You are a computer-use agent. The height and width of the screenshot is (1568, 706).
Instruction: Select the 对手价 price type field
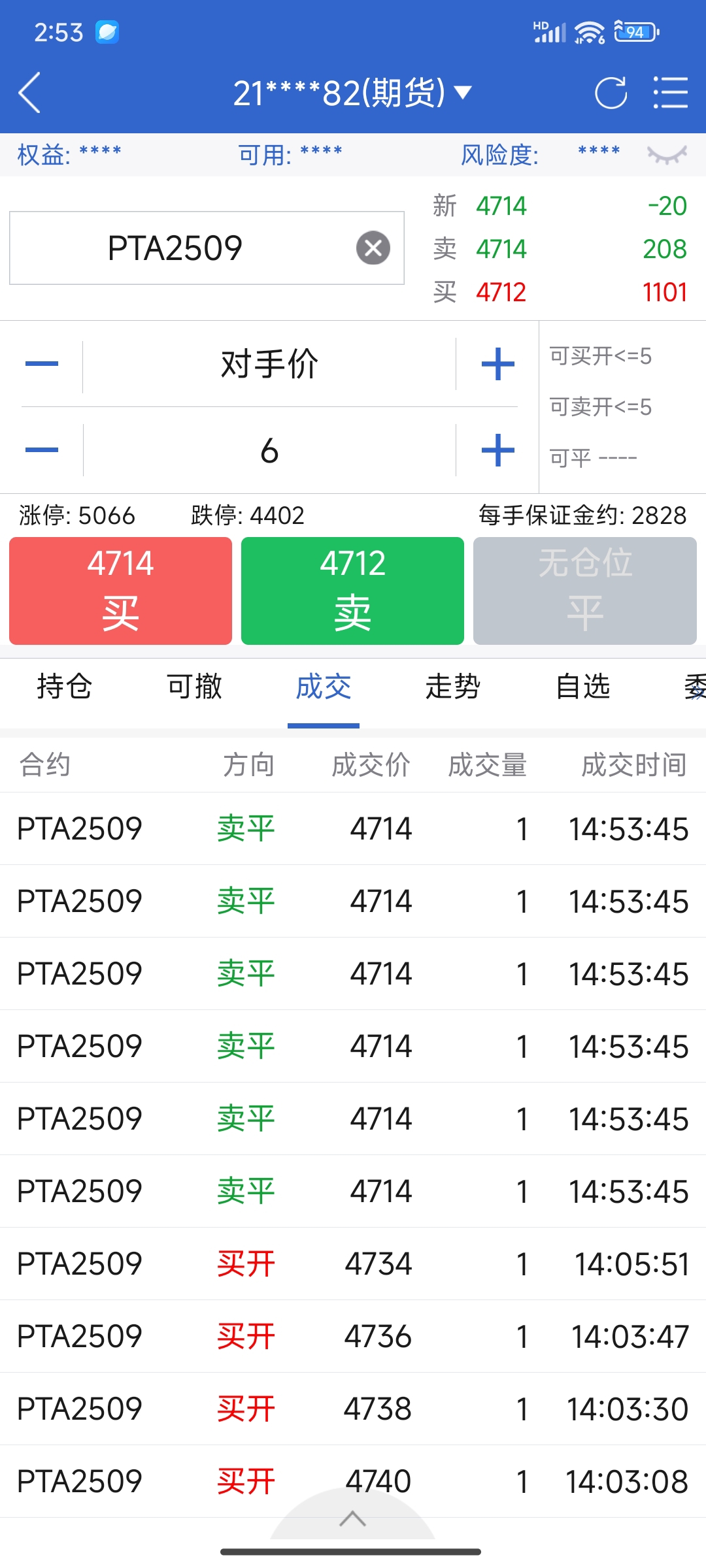coord(269,364)
